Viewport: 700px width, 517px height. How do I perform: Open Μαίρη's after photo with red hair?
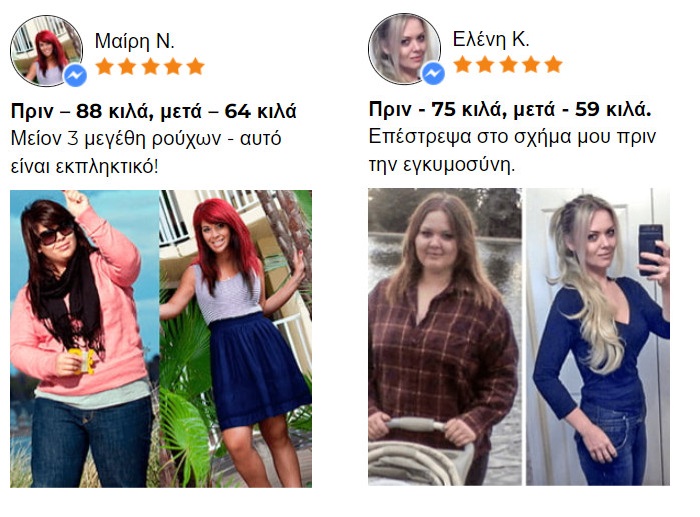[x=236, y=339]
